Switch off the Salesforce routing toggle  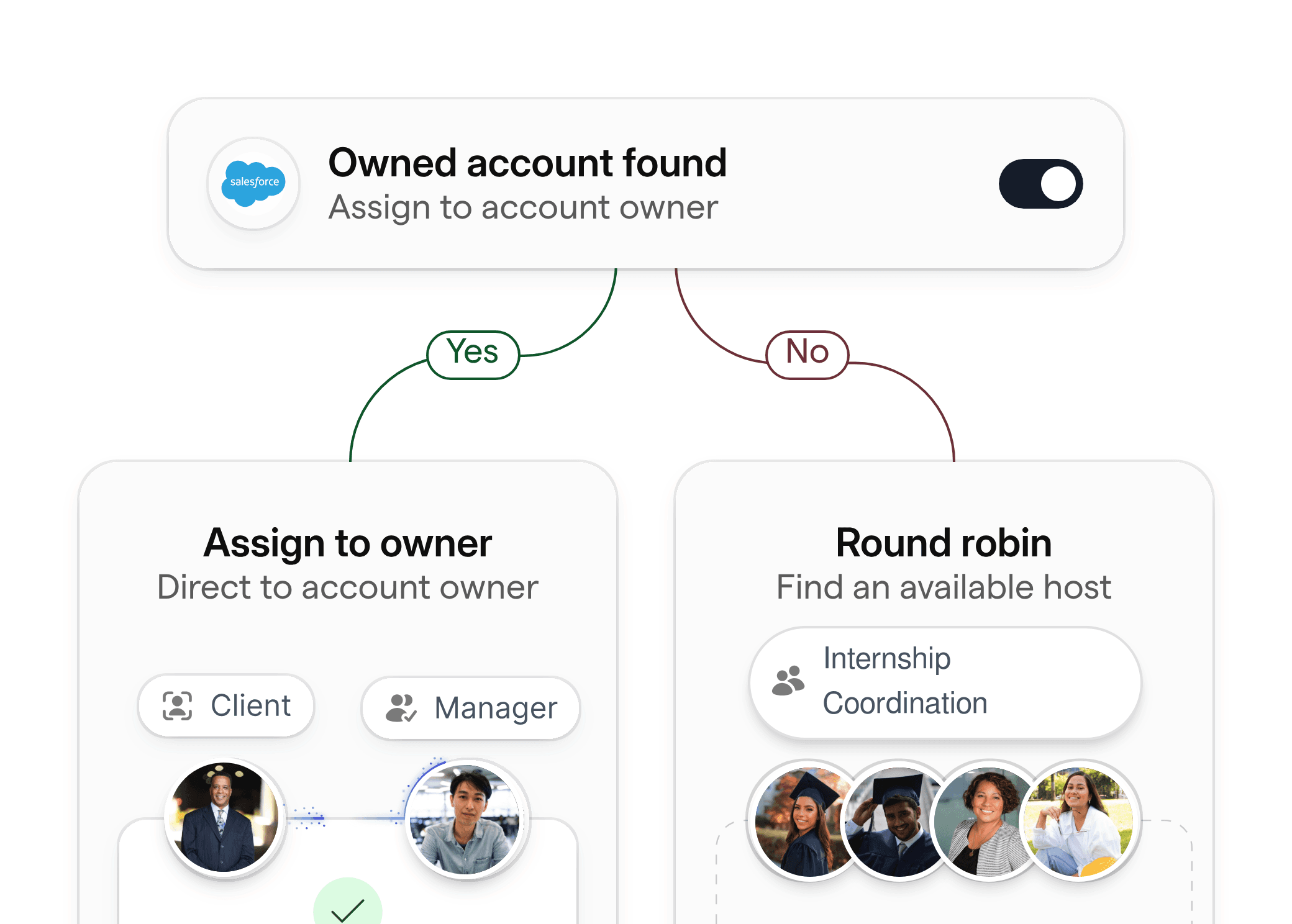pyautogui.click(x=1041, y=182)
